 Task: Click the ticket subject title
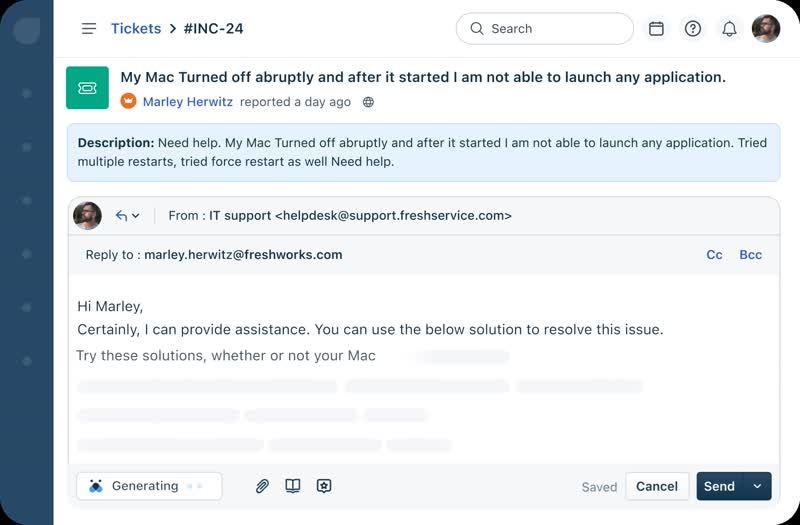(x=423, y=77)
